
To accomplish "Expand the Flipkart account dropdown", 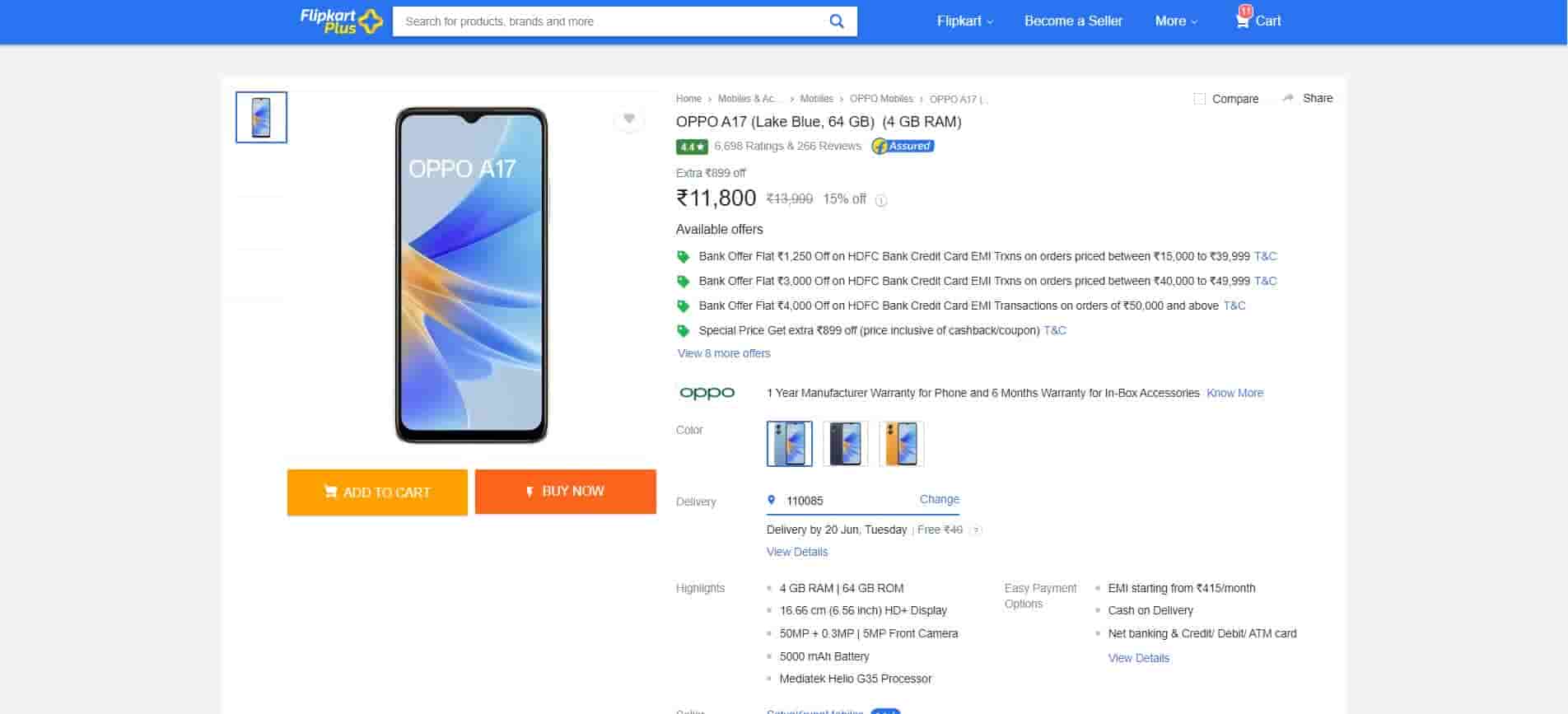I will click(964, 21).
